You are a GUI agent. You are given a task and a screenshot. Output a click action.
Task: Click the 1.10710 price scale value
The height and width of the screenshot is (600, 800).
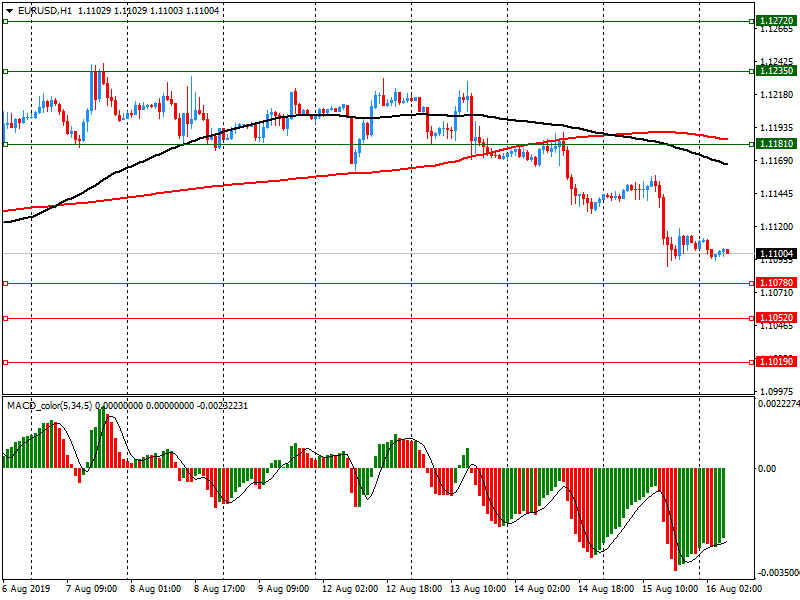[777, 293]
